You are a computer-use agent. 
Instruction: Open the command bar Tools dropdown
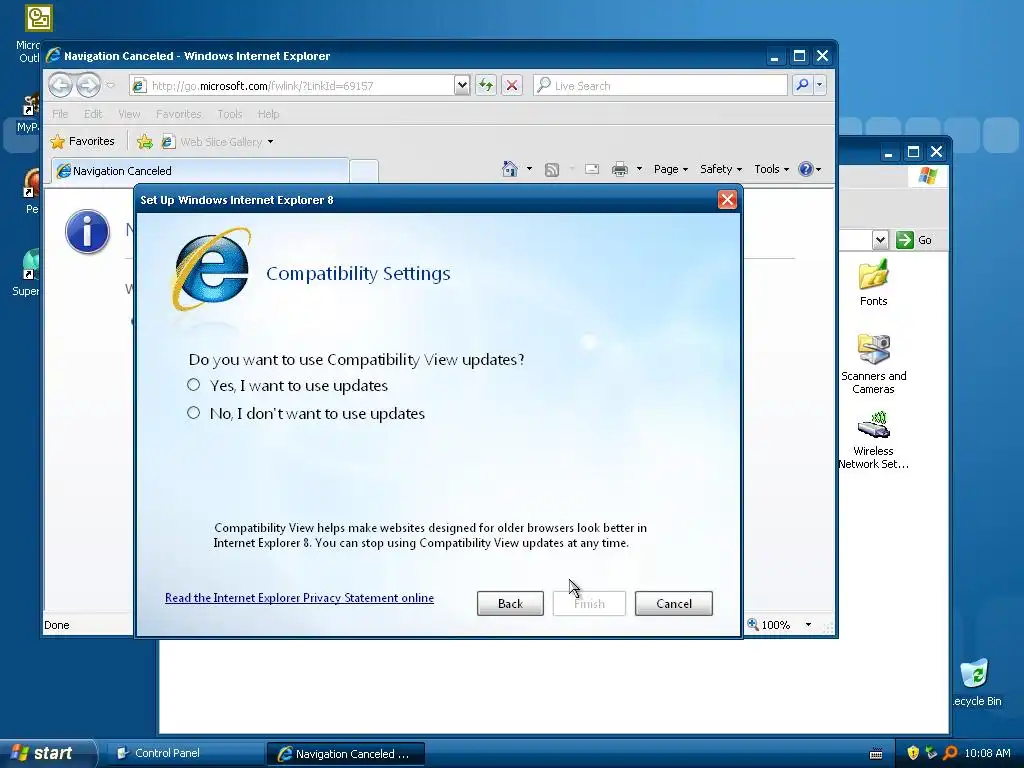(x=771, y=169)
